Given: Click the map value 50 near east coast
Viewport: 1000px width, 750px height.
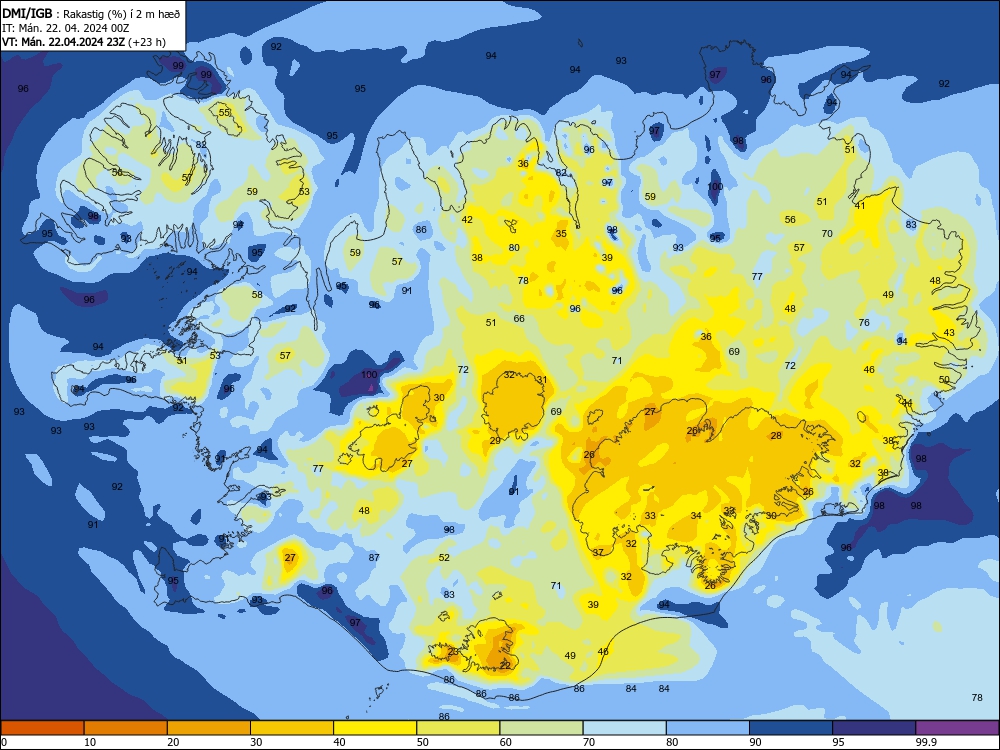Looking at the screenshot, I should (x=945, y=379).
